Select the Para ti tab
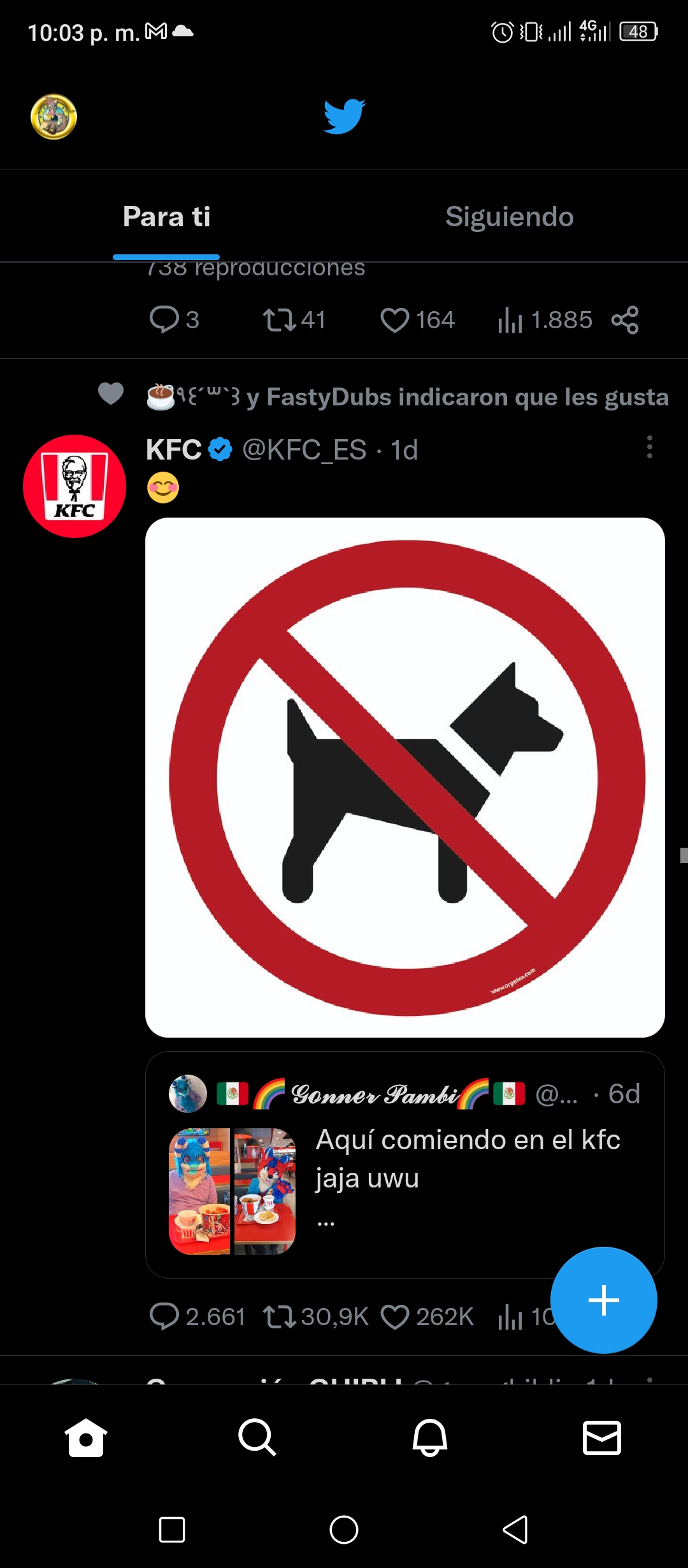 (166, 217)
